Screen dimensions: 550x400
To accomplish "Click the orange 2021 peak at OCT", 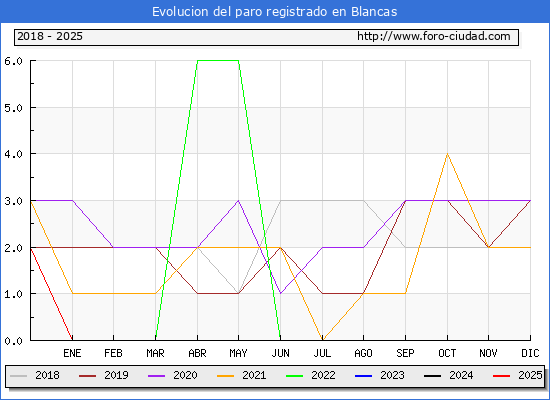I will coord(447,154).
